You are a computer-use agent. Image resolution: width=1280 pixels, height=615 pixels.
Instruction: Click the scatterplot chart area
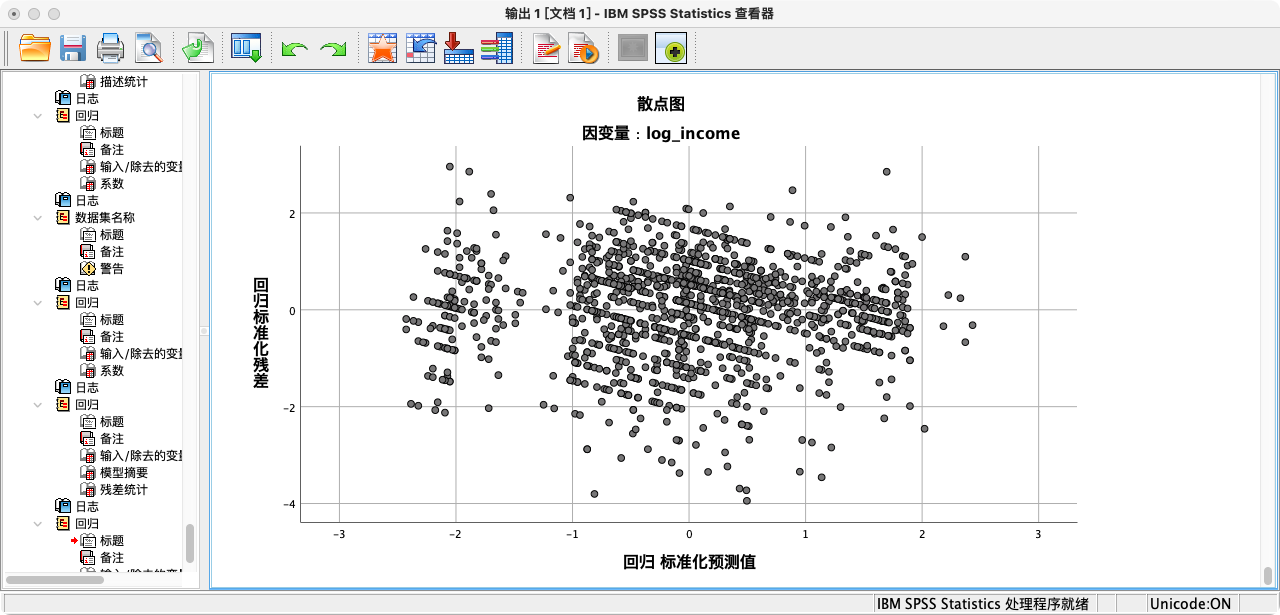pos(689,334)
